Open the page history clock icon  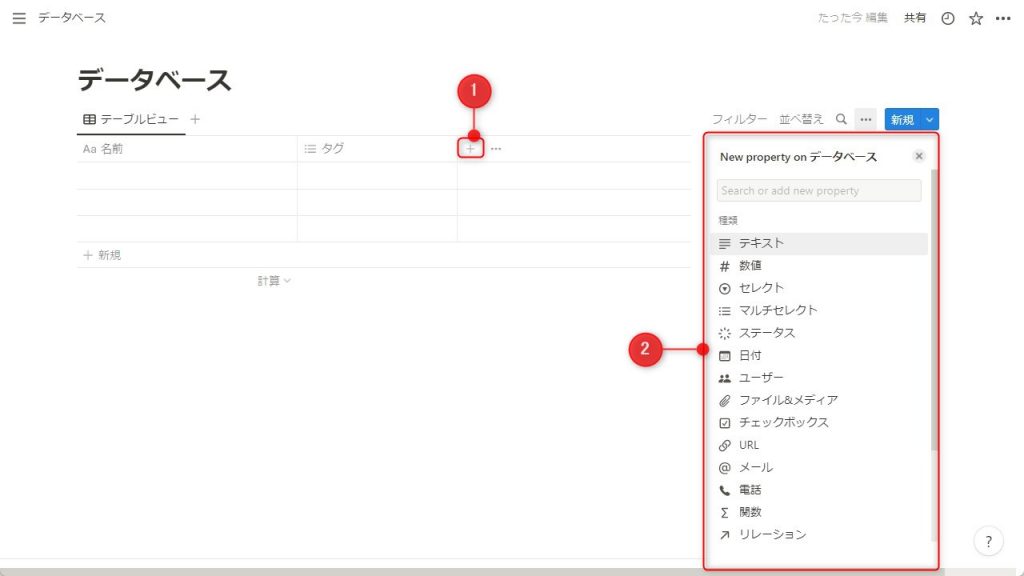[x=948, y=18]
